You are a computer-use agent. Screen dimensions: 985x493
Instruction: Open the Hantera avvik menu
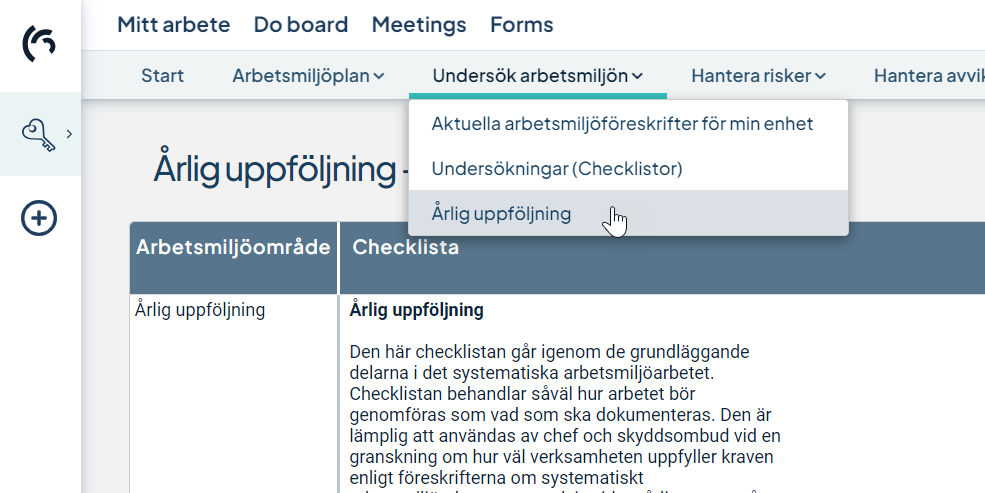click(929, 75)
